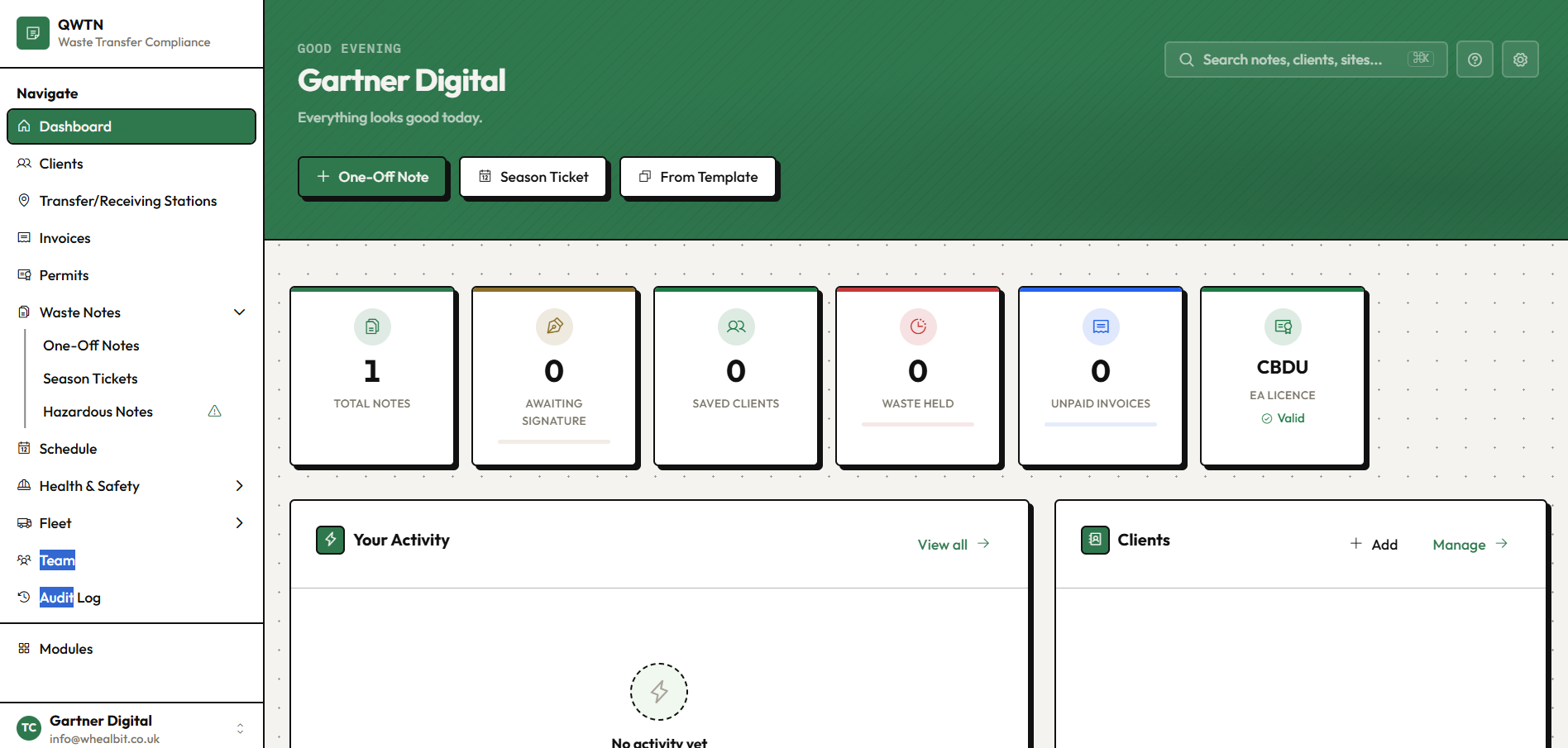
Task: Click the Your Activity lightning icon
Action: [330, 540]
